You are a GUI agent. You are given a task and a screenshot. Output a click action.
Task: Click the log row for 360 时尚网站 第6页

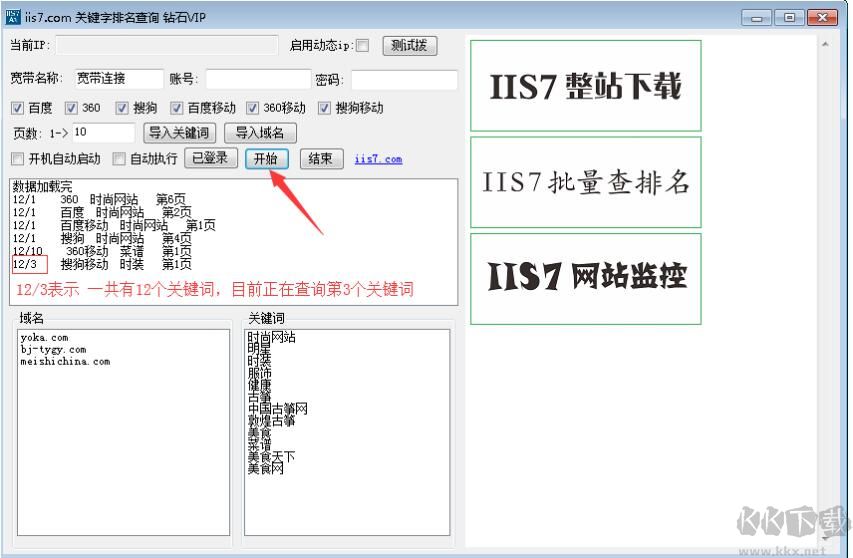tap(99, 200)
